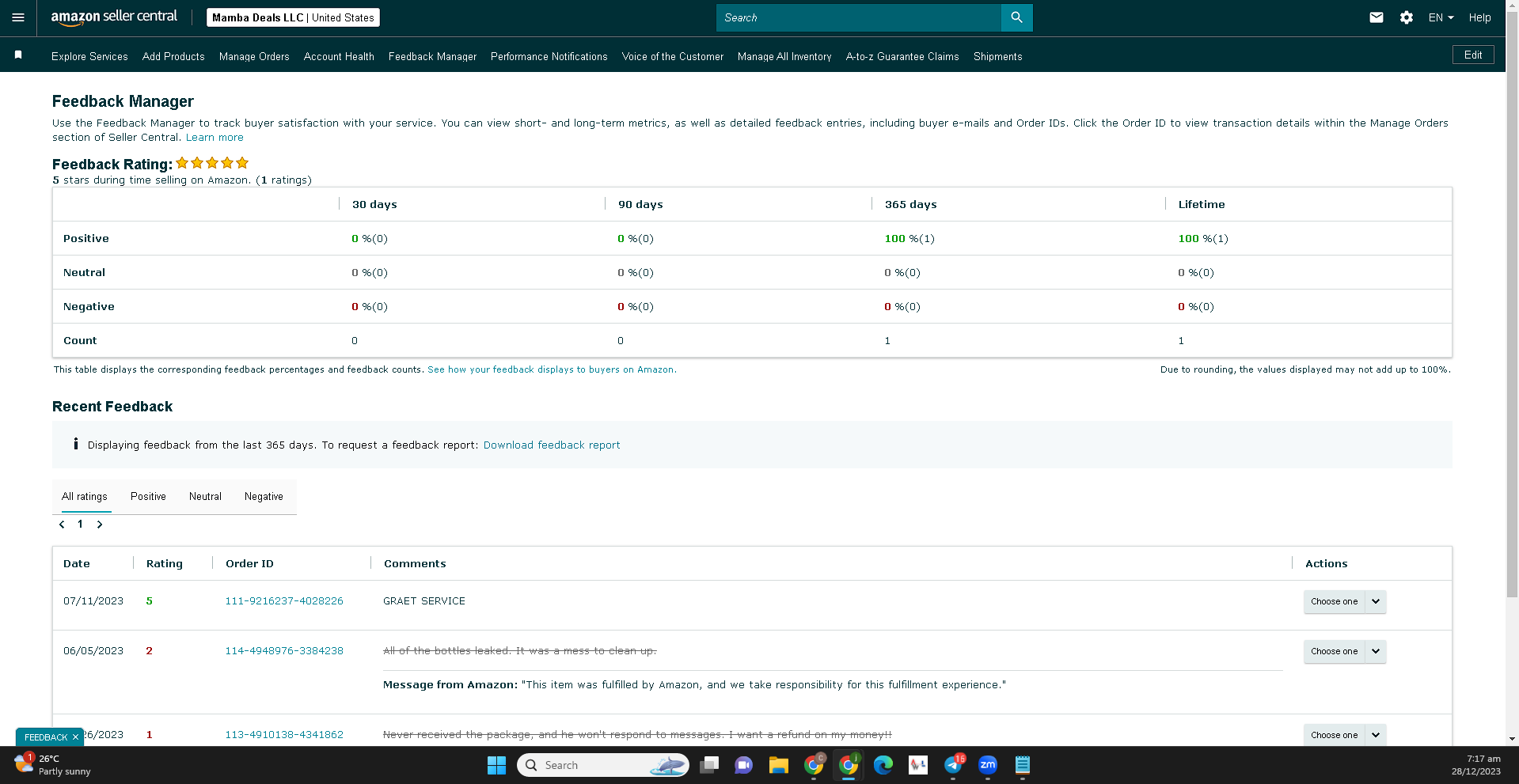Screen dimensions: 1519x784
Task: Open Chrome with profile C badge
Action: coord(814,765)
